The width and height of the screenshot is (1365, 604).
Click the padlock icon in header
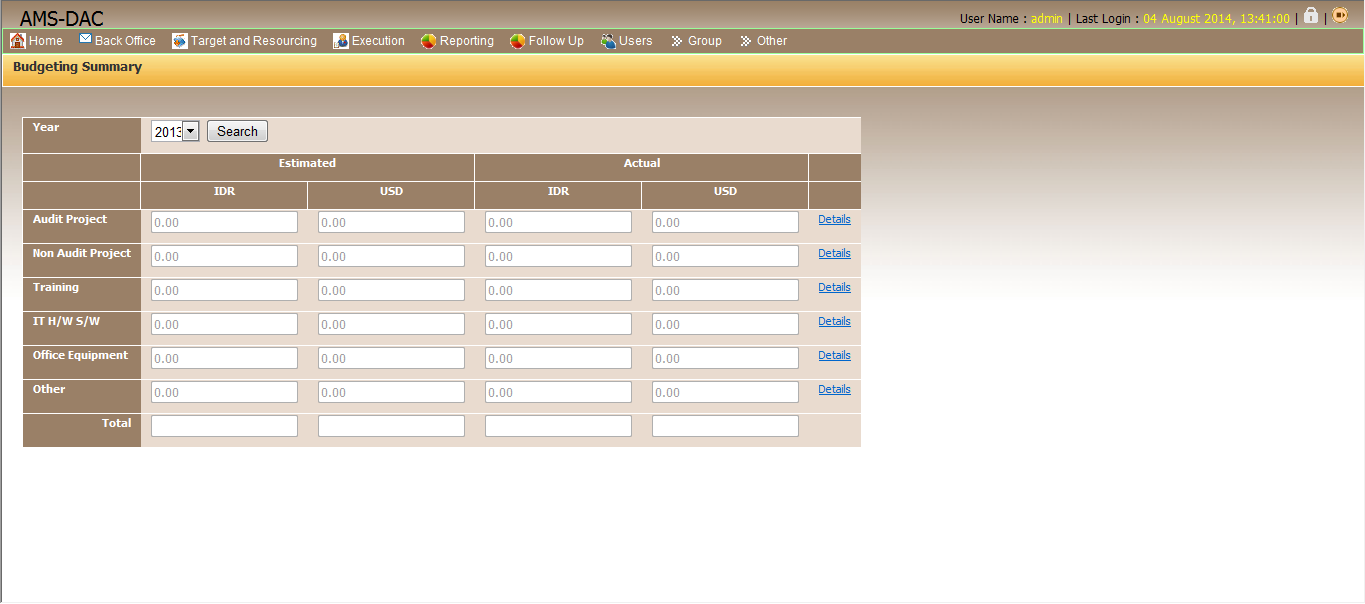(1311, 16)
